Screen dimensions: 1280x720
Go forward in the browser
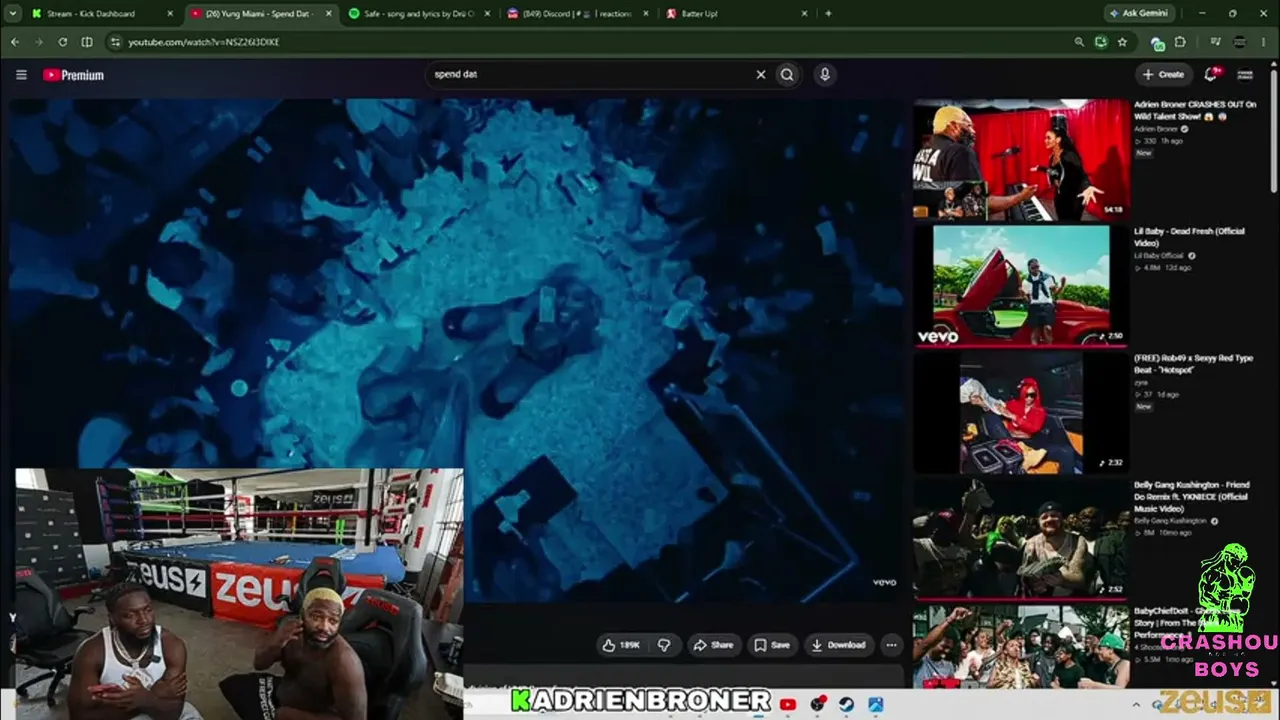(x=39, y=42)
